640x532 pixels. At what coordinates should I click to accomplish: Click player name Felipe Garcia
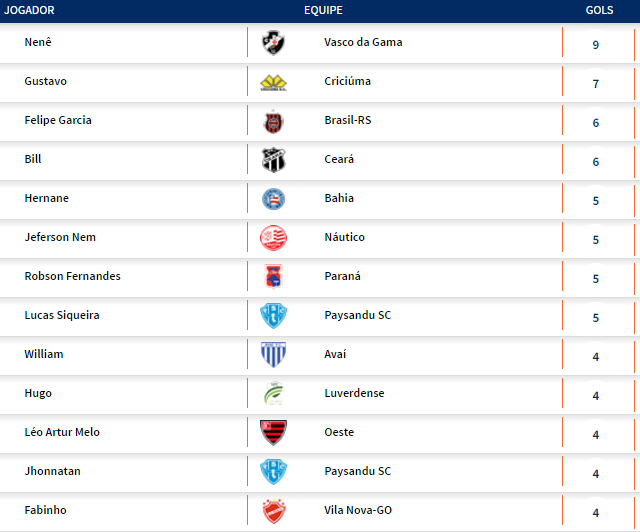point(58,121)
